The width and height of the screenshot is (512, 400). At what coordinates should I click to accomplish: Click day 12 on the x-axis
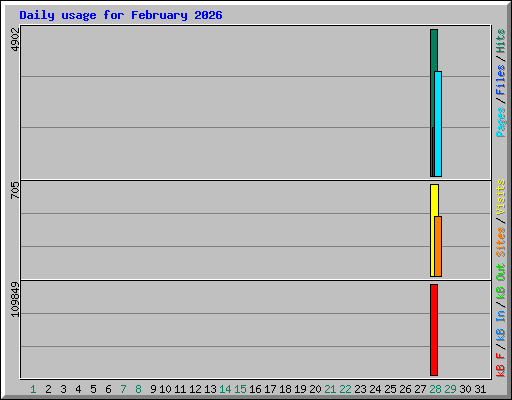(x=195, y=389)
